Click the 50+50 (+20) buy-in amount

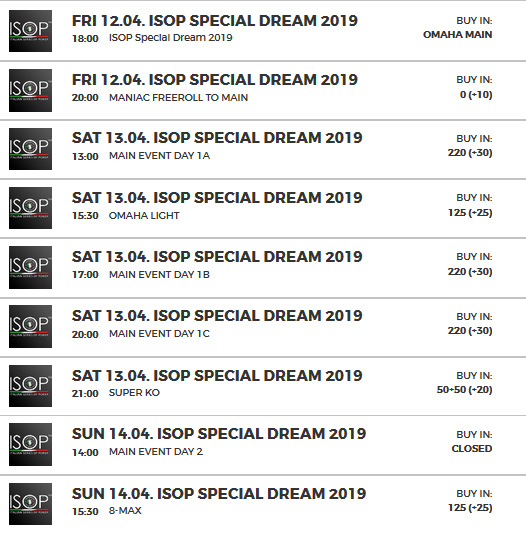(464, 390)
